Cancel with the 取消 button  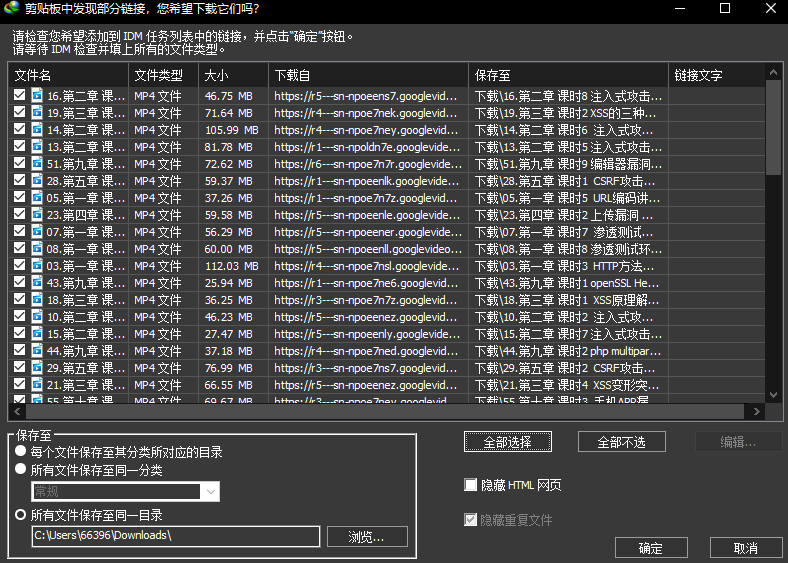coord(746,547)
